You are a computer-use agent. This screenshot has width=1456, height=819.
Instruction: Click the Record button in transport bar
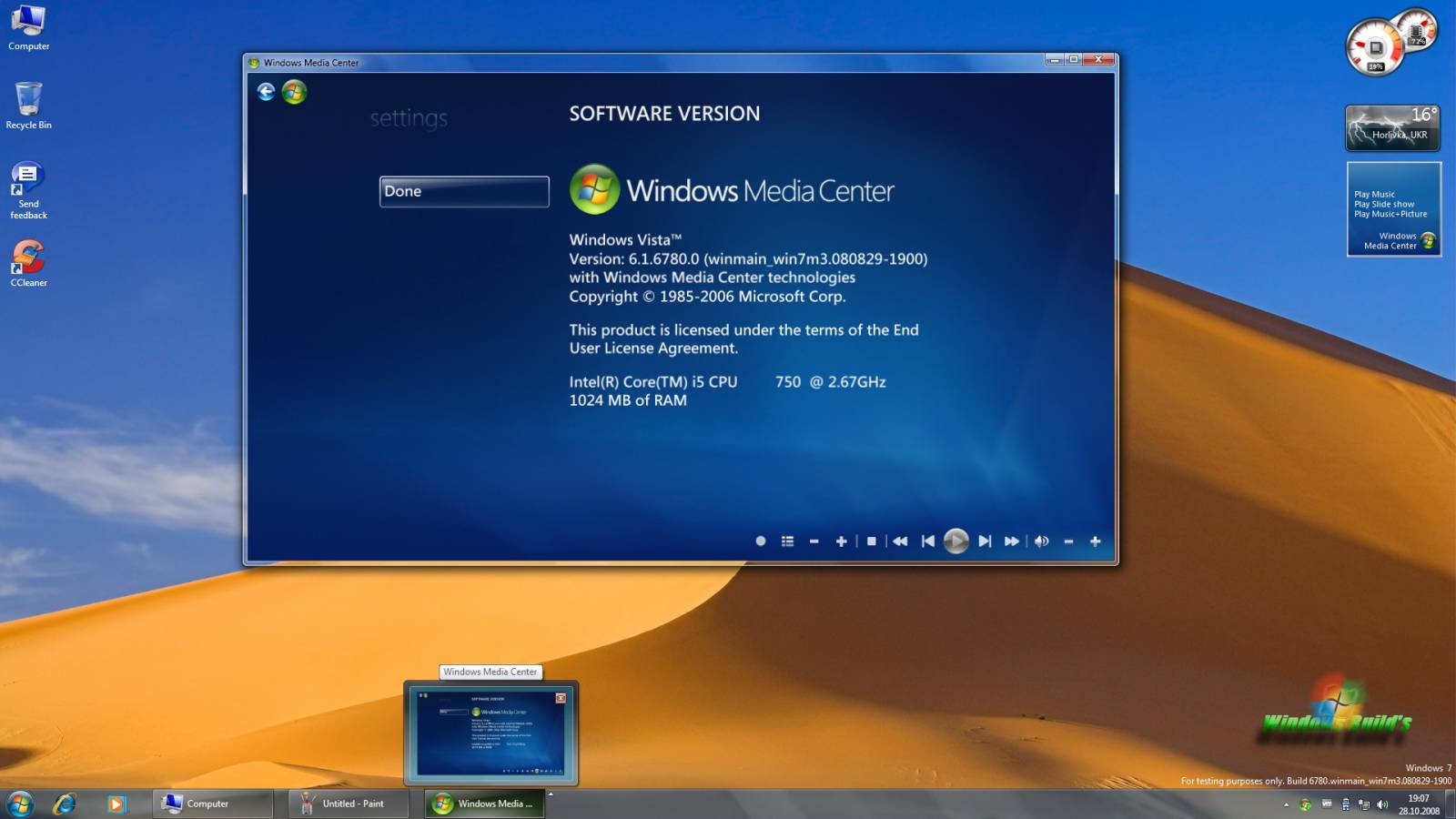click(761, 541)
